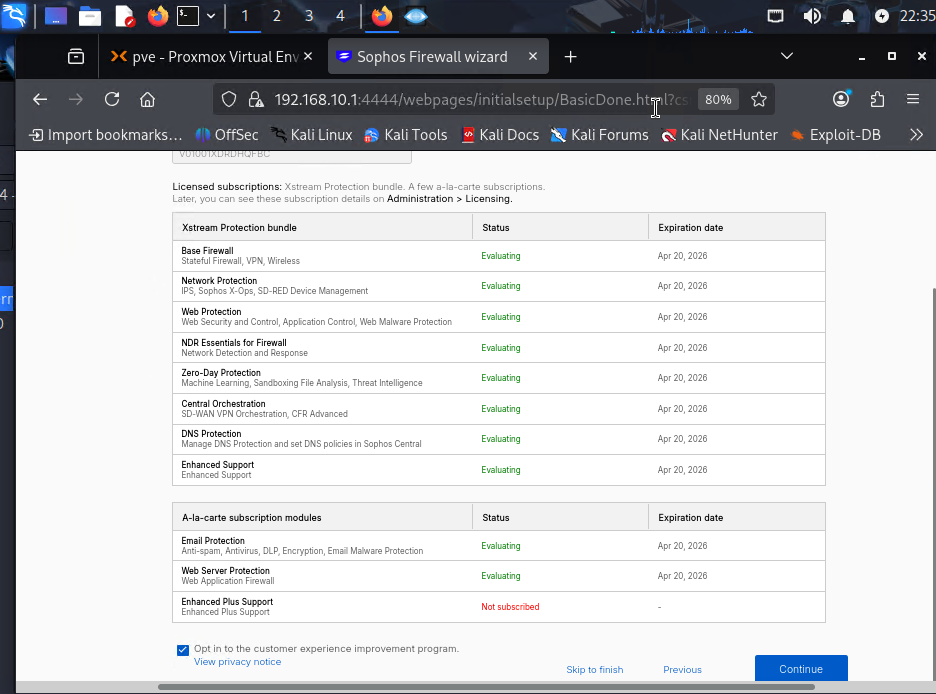
Task: Bookmark this page with star icon
Action: 759,99
